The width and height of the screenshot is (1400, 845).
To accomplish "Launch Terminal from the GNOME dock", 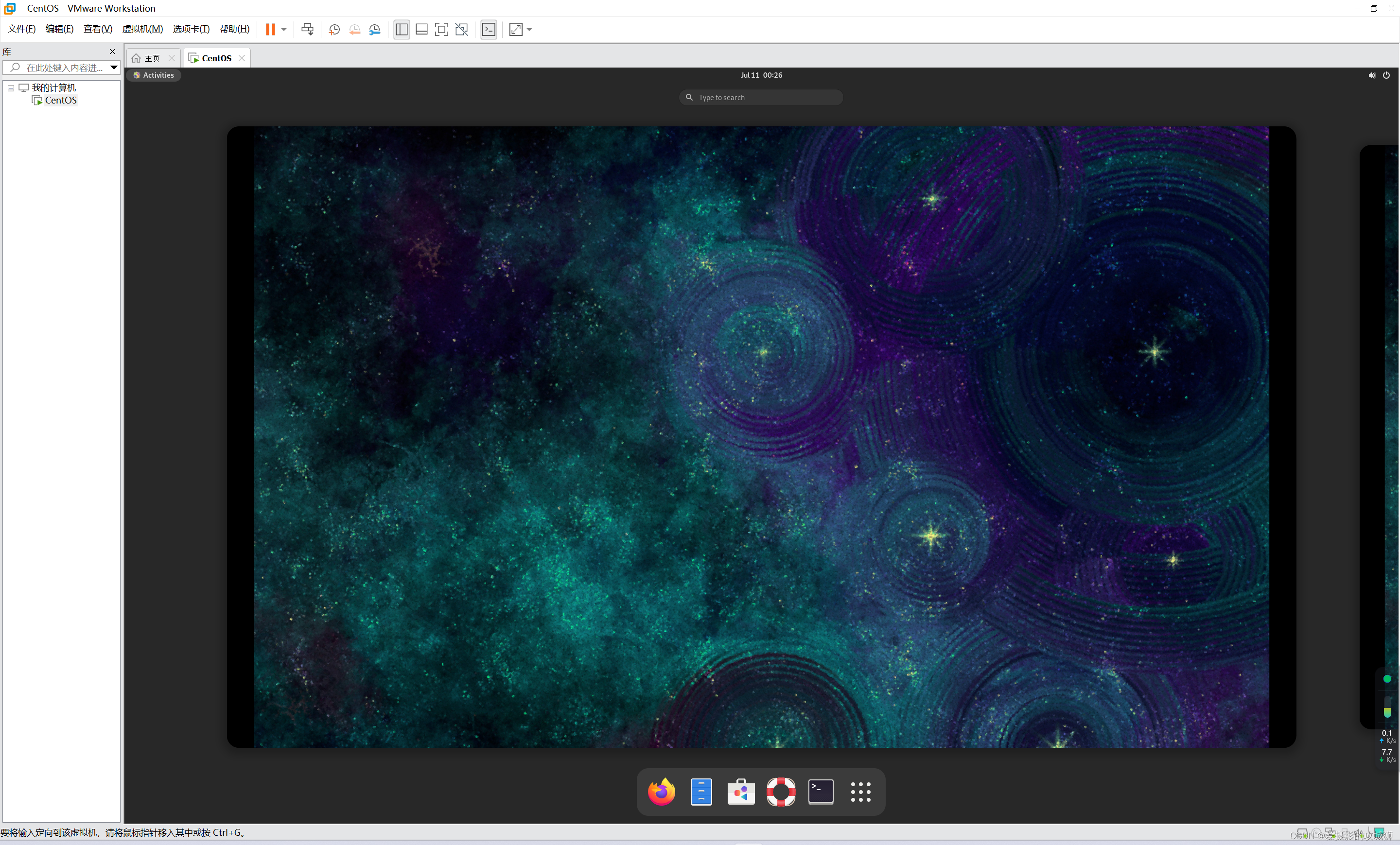I will point(821,792).
